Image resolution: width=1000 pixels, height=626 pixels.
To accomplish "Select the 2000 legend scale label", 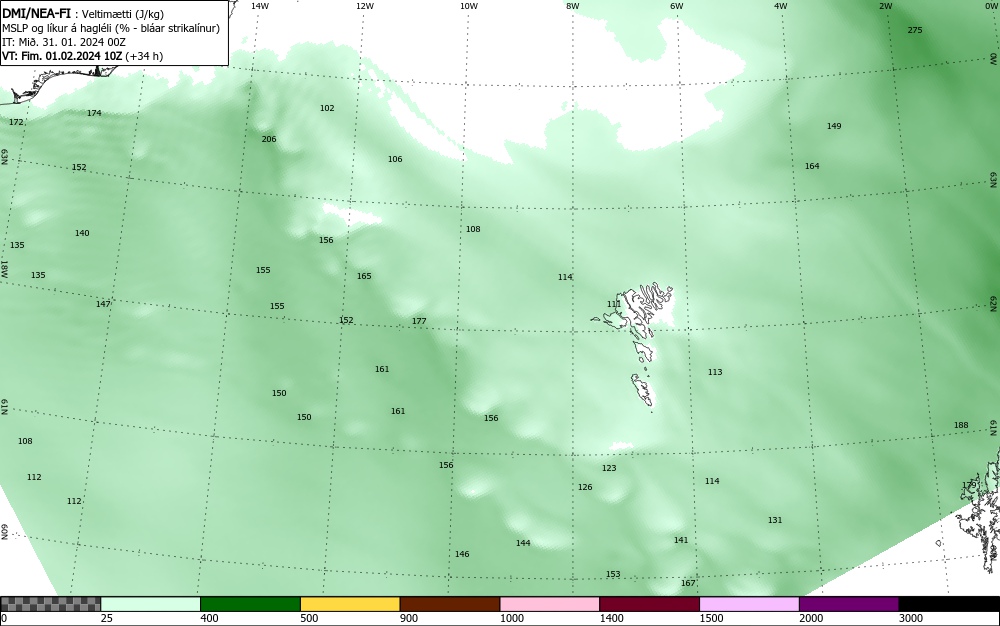I will pos(811,618).
